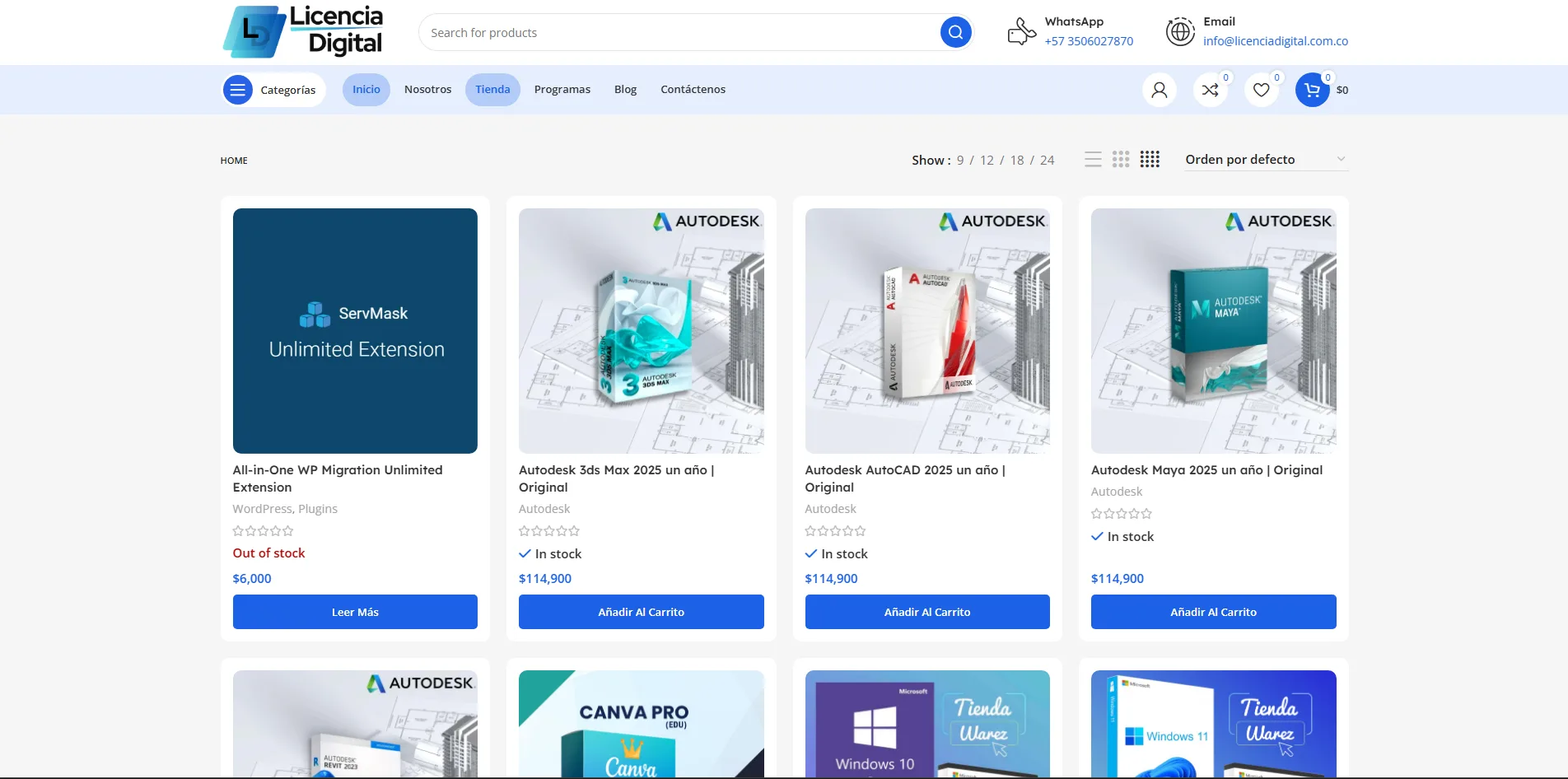The height and width of the screenshot is (779, 1568).
Task: Open the shopping cart icon
Action: coord(1312,90)
